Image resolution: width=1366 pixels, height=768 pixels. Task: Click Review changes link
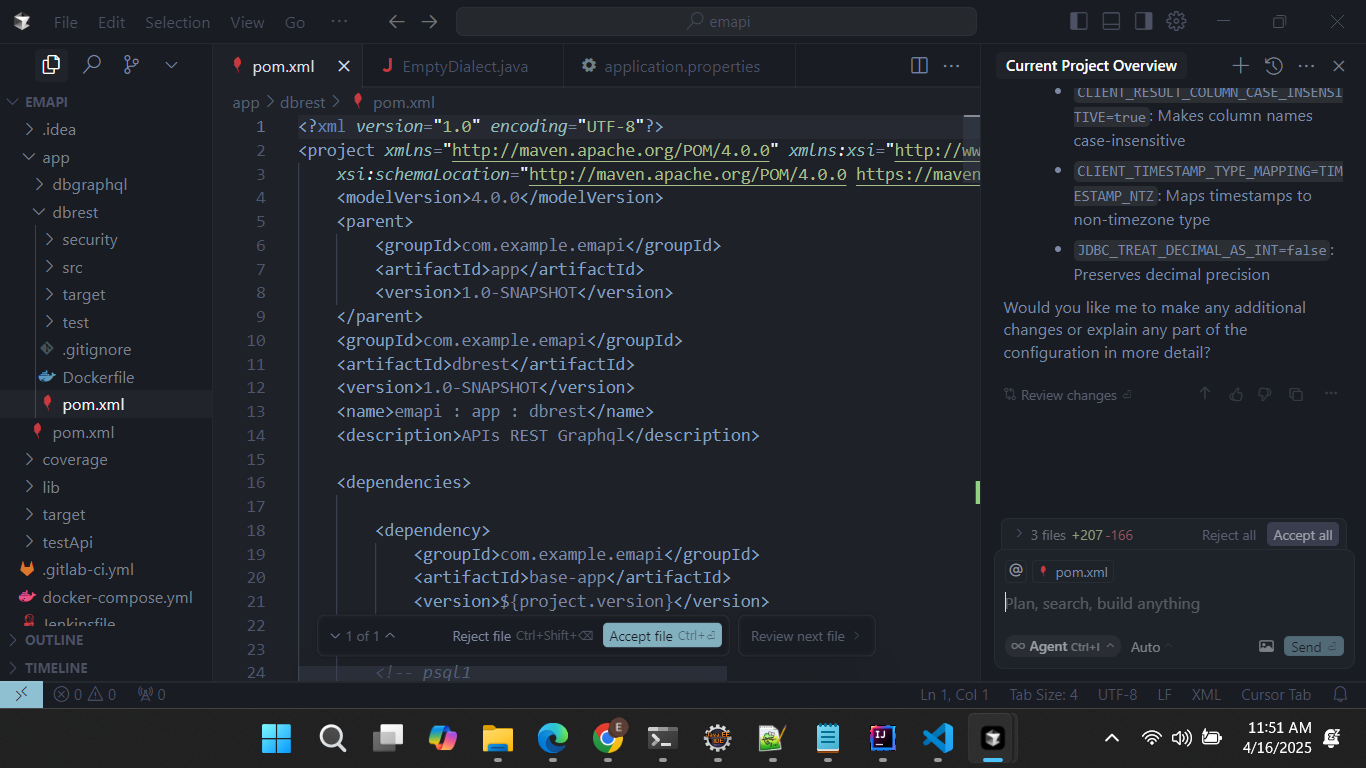coord(1067,395)
